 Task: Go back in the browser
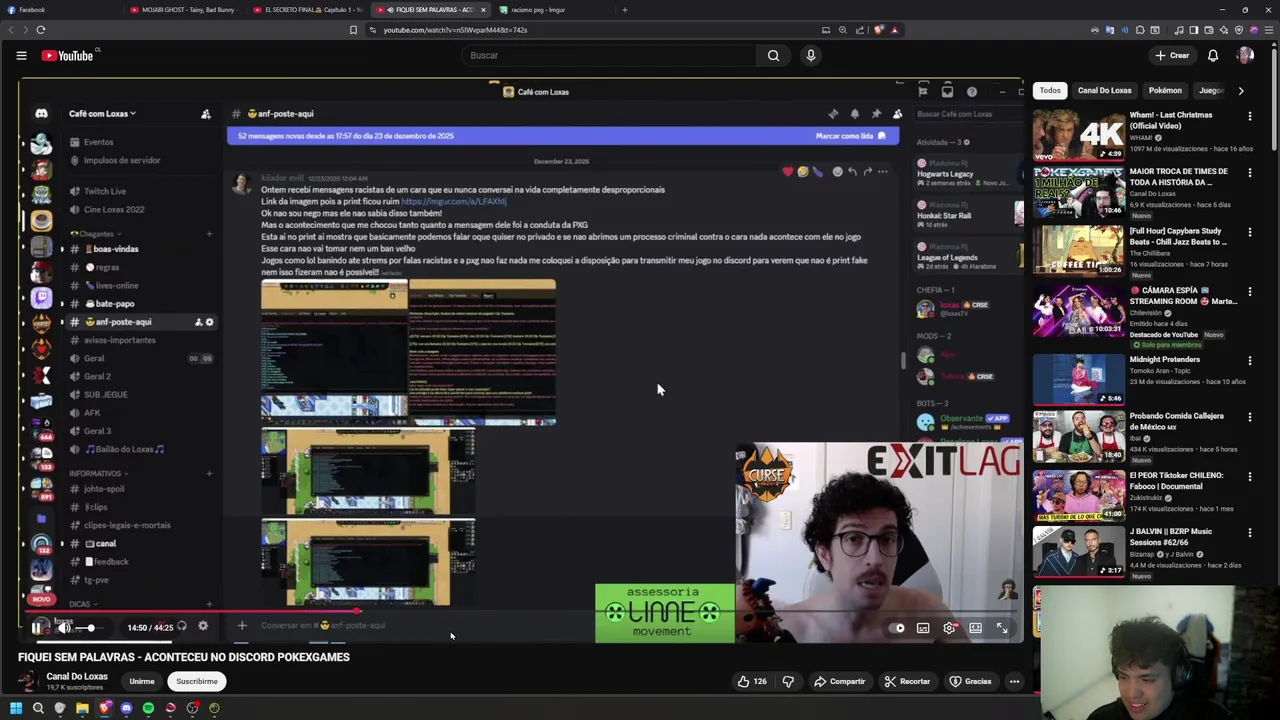click(x=11, y=30)
